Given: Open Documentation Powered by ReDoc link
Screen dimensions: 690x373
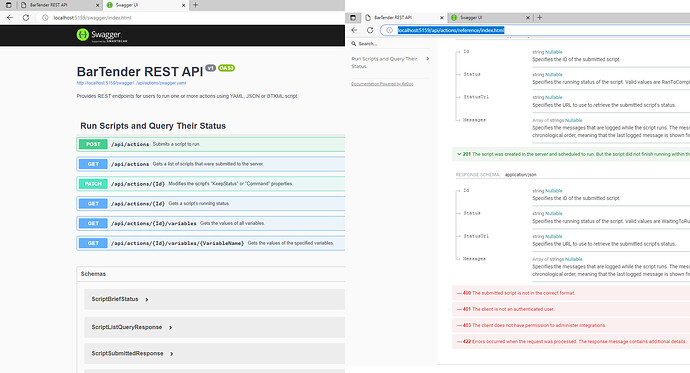Looking at the screenshot, I should click(x=382, y=84).
